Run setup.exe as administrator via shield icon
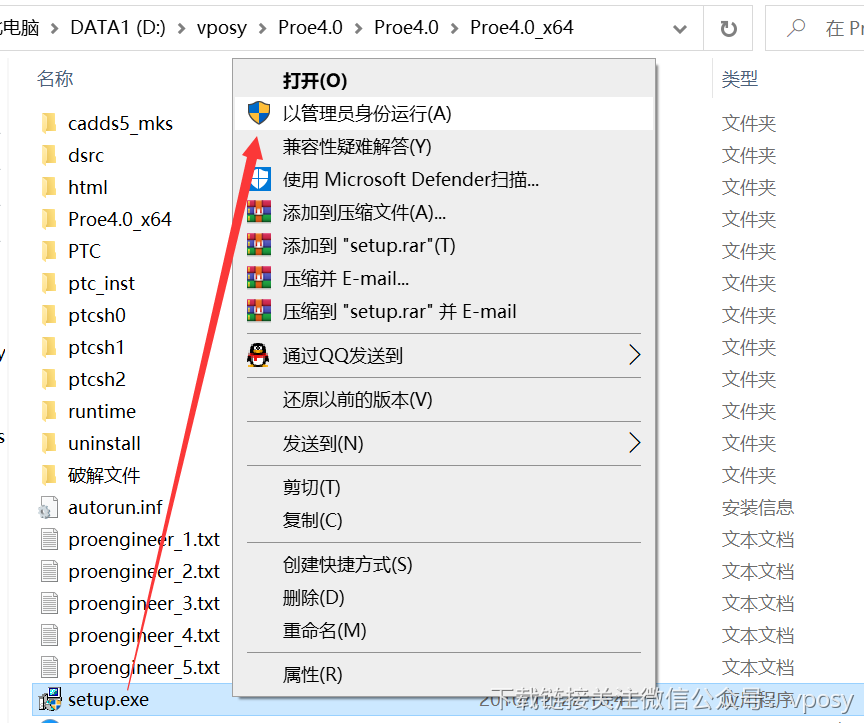The height and width of the screenshot is (723, 864). [x=258, y=112]
